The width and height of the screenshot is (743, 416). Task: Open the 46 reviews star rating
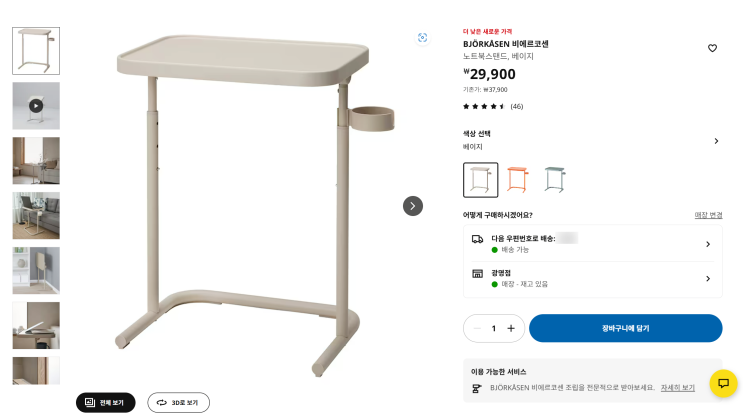(x=492, y=106)
